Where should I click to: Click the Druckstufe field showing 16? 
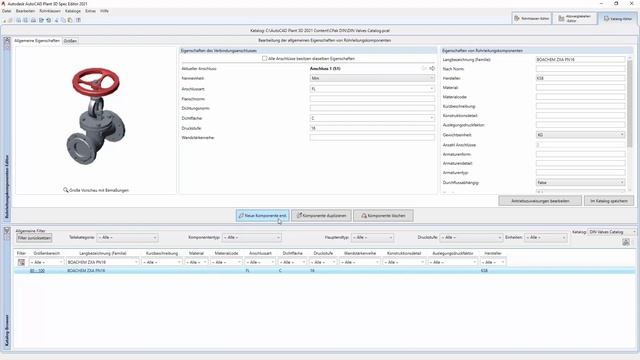(x=372, y=128)
